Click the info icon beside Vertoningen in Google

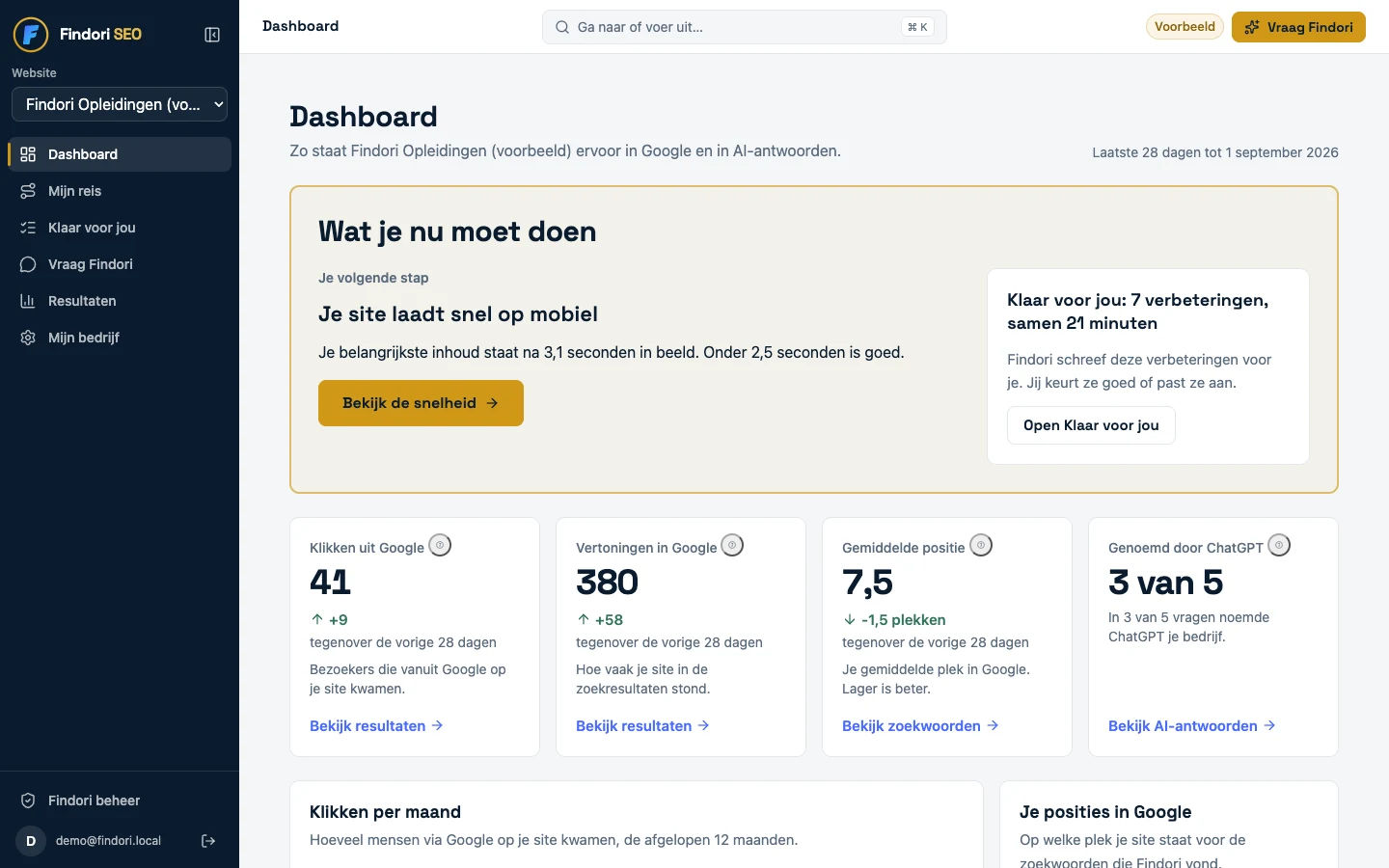(x=733, y=545)
